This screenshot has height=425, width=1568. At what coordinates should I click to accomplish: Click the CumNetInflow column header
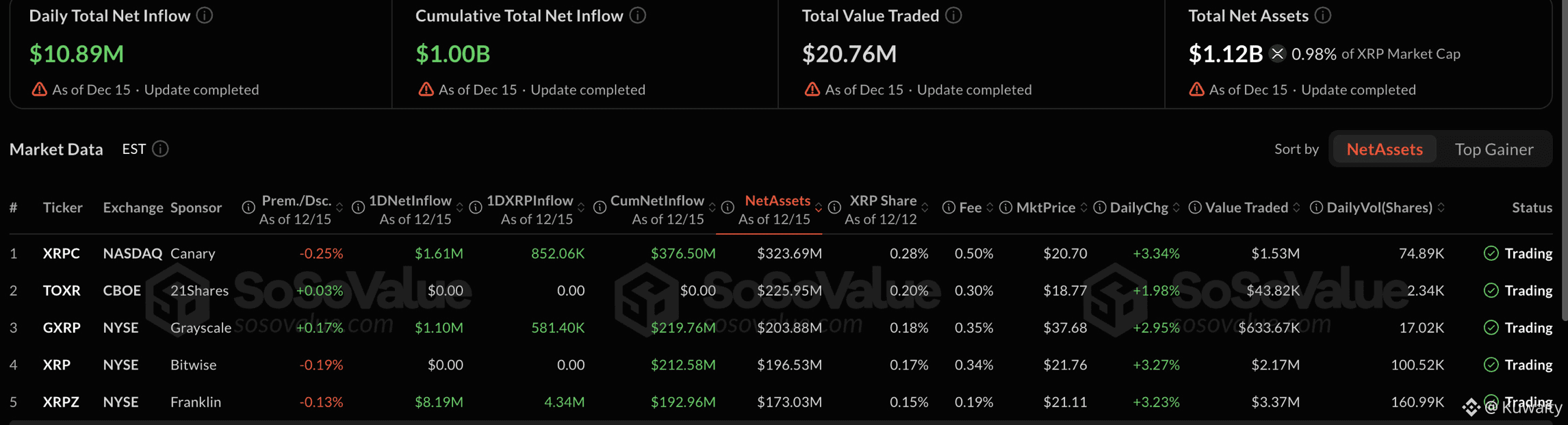pyautogui.click(x=657, y=201)
